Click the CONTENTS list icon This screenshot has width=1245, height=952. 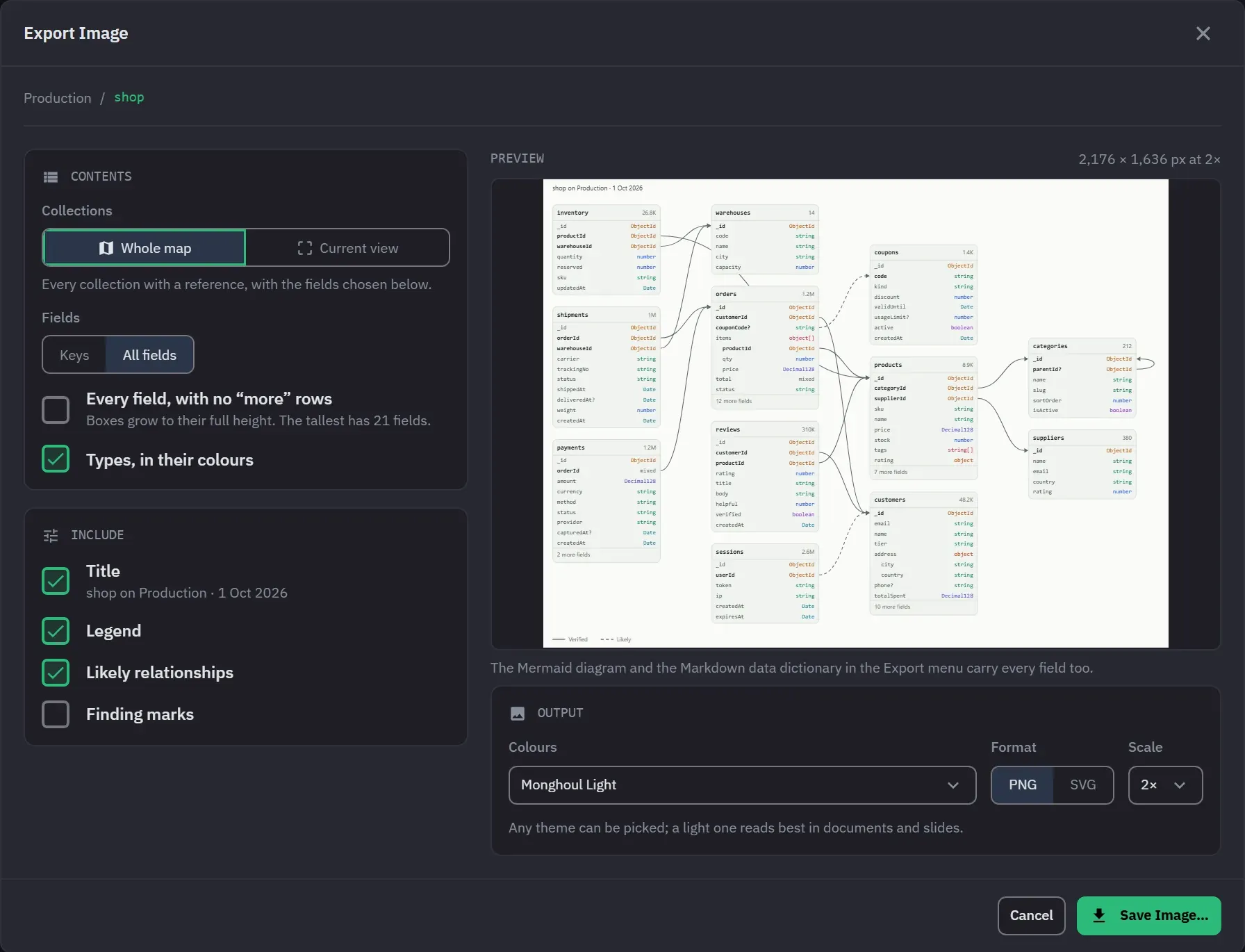click(51, 177)
